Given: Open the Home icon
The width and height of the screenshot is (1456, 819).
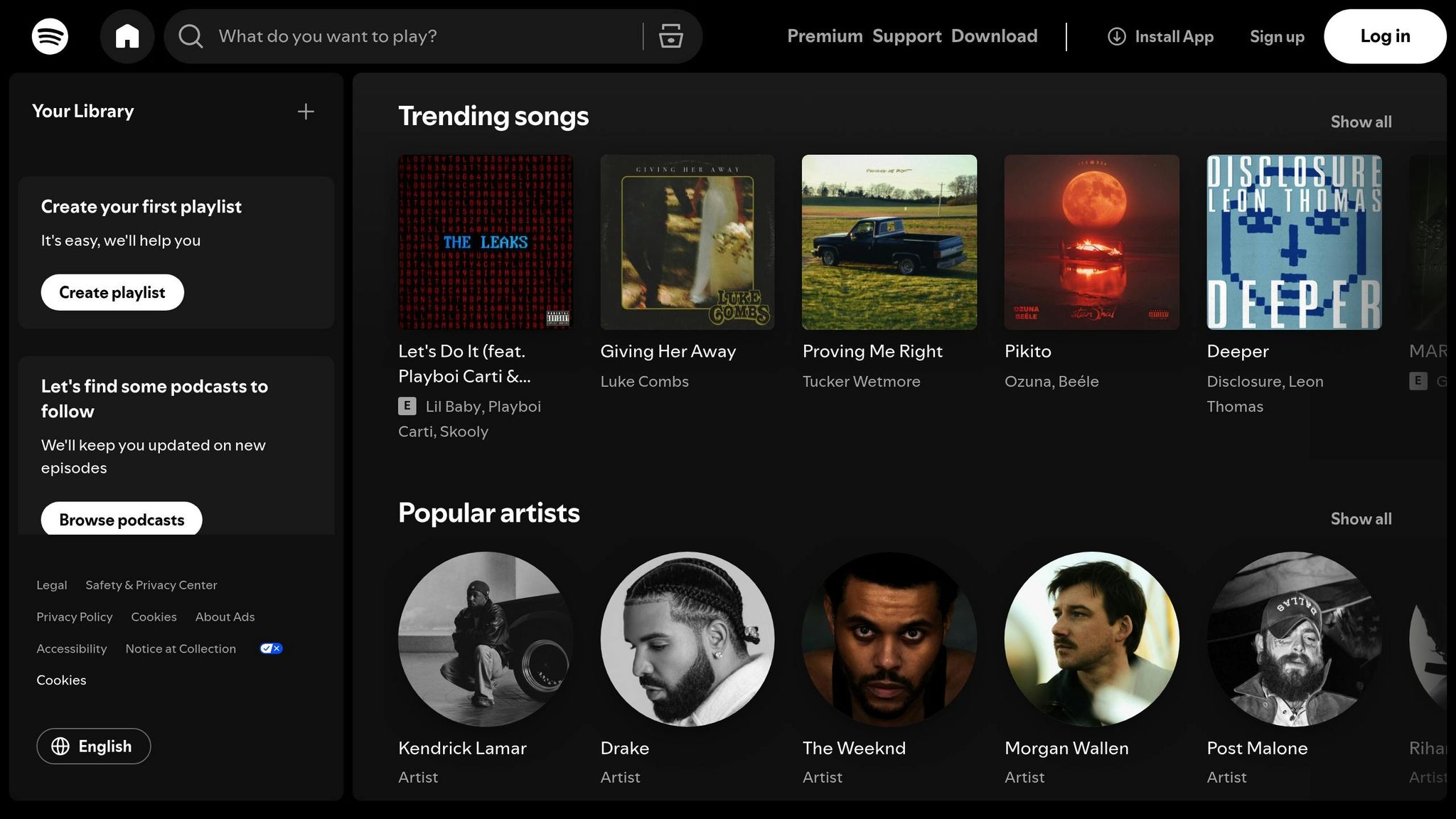Looking at the screenshot, I should 127,36.
